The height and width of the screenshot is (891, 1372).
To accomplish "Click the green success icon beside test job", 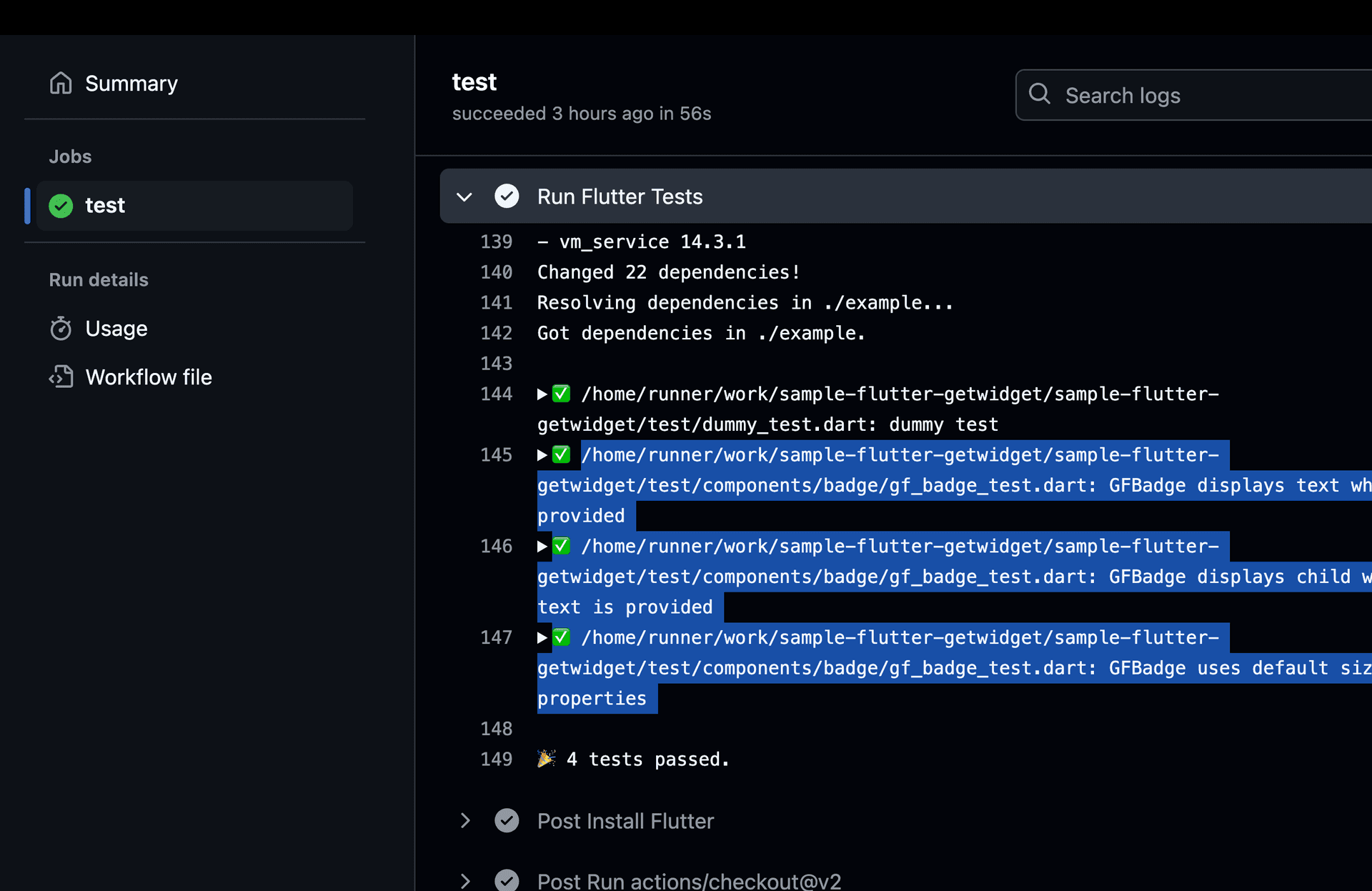I will tap(61, 206).
